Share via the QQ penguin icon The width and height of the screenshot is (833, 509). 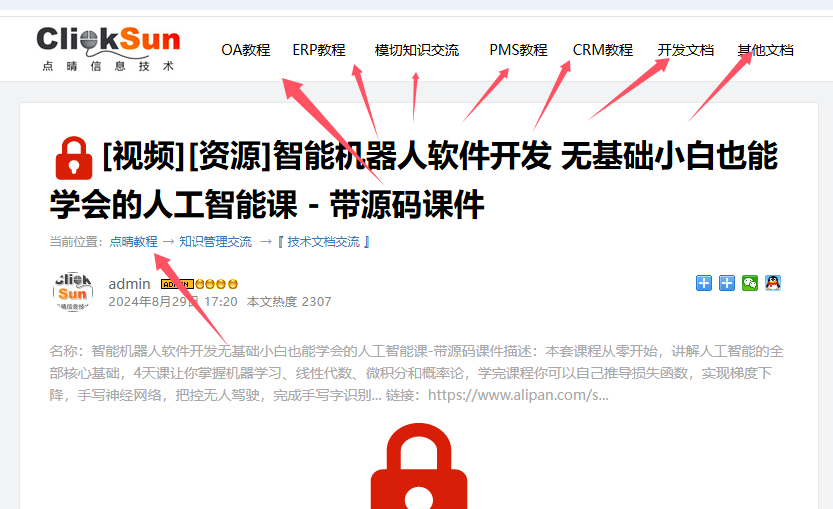coord(773,283)
